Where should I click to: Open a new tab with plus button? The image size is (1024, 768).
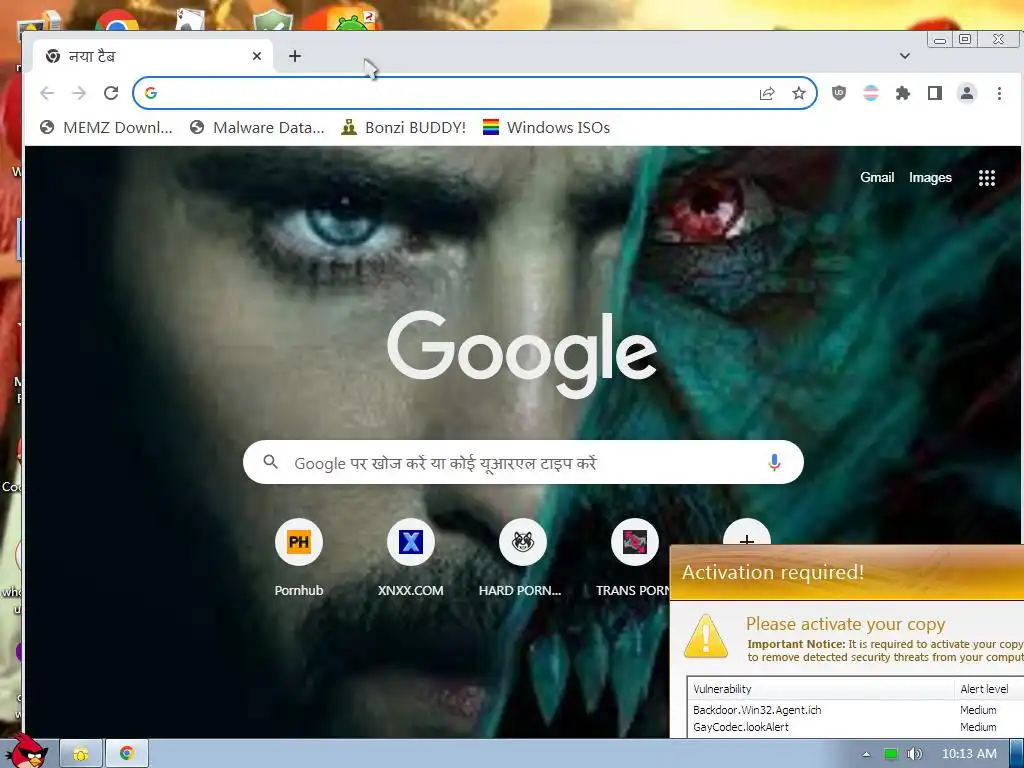pyautogui.click(x=295, y=56)
